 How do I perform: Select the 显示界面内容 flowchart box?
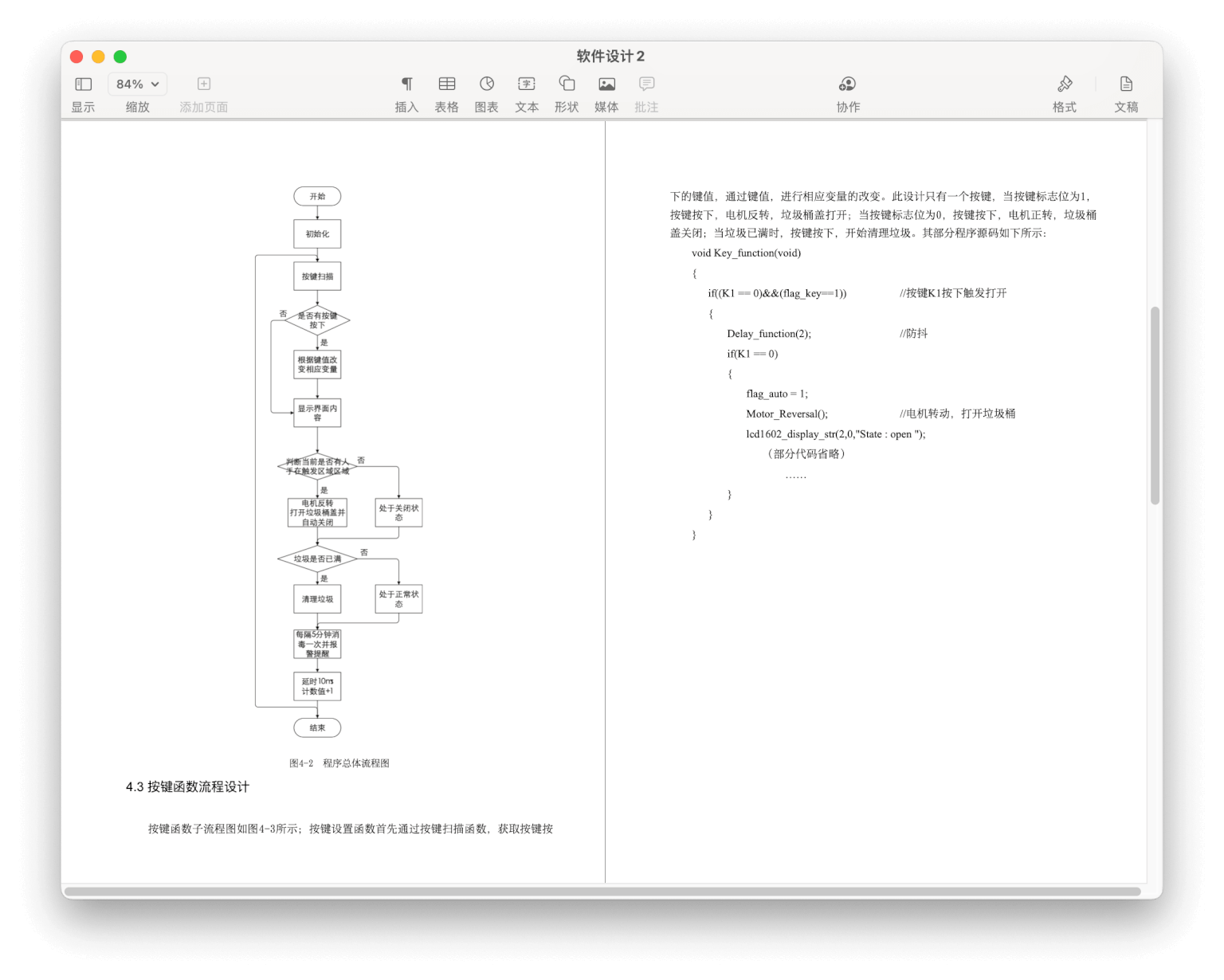click(317, 413)
